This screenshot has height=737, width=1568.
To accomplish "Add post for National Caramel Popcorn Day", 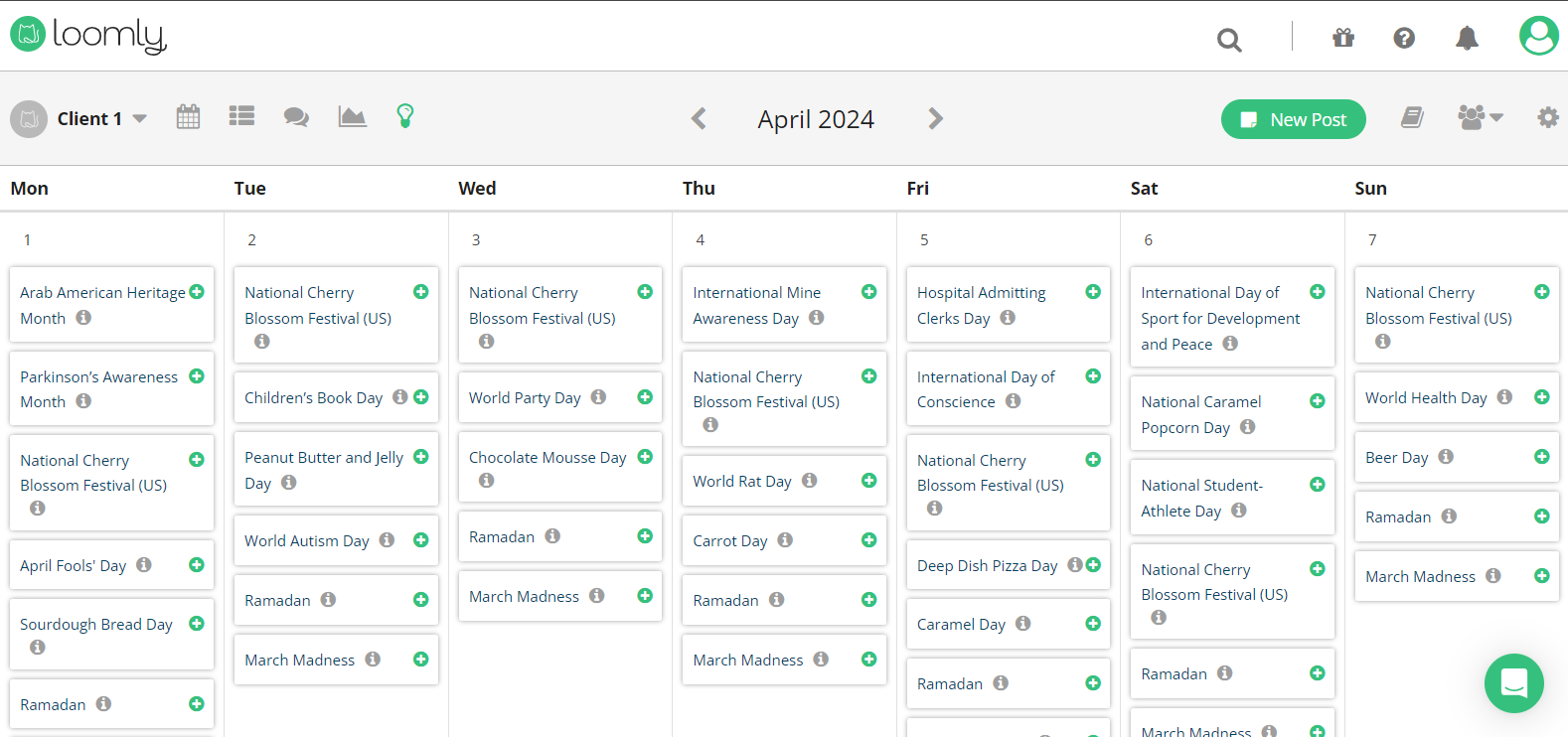I will [1318, 401].
